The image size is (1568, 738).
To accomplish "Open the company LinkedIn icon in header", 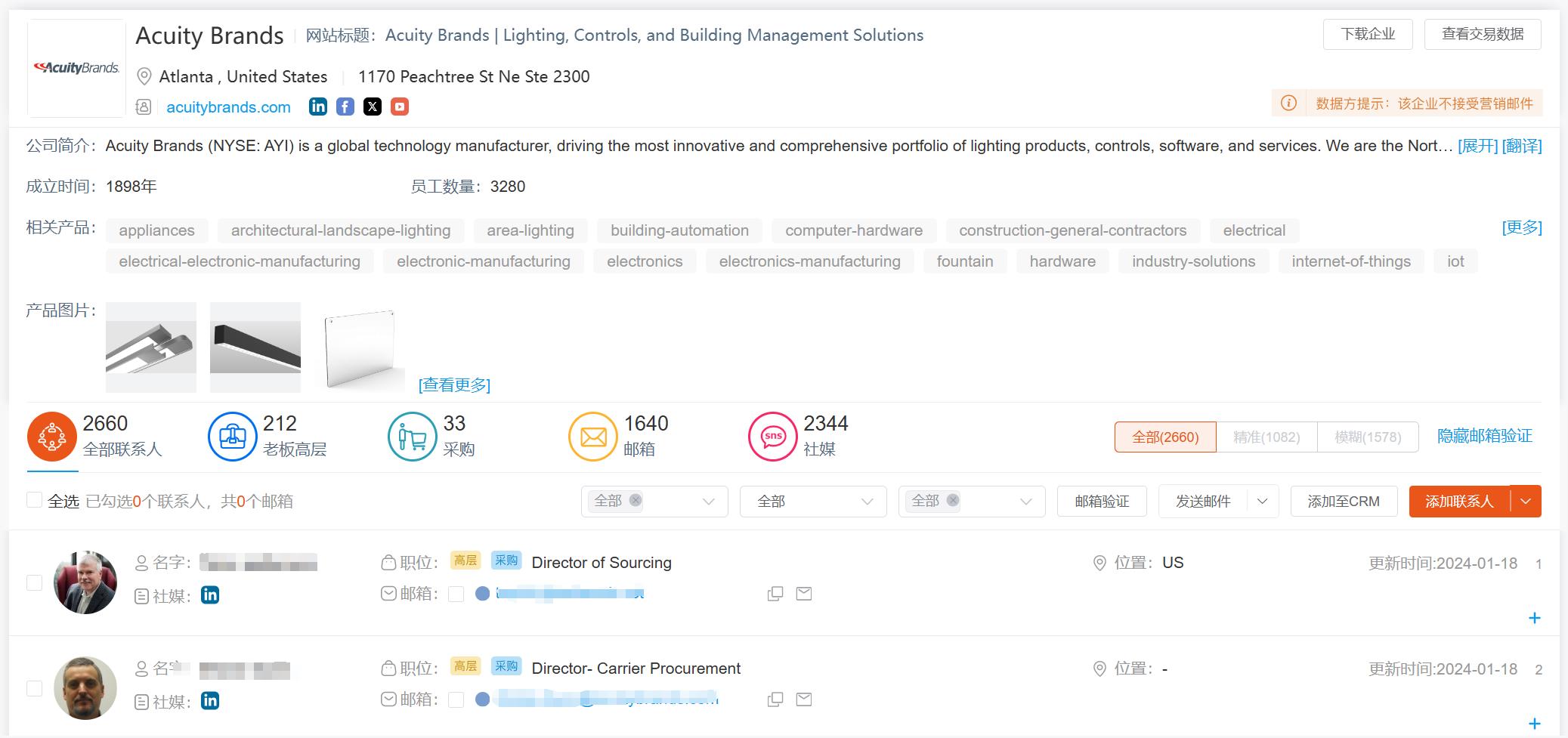I will (x=318, y=107).
